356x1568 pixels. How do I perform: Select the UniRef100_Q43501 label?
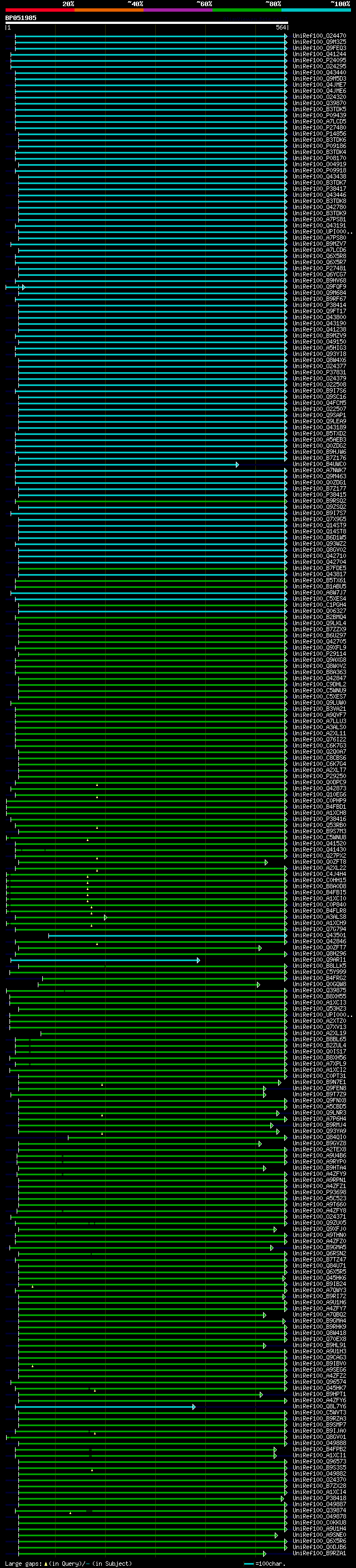point(319,936)
